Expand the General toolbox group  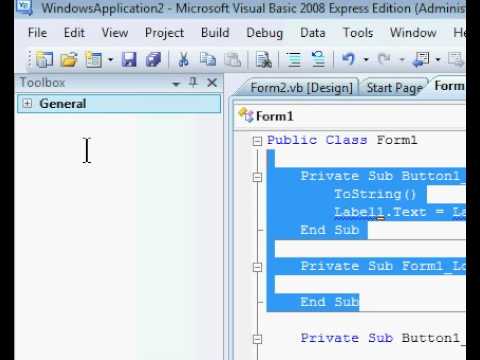coord(27,104)
